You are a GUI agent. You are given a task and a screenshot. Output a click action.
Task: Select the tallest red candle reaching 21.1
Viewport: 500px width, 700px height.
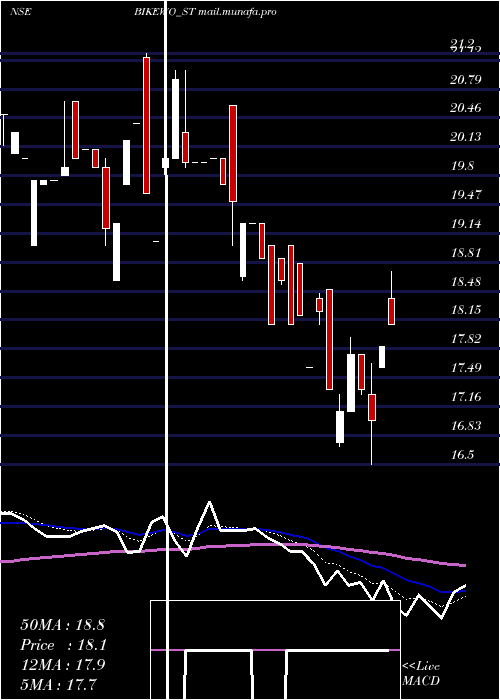pos(146,125)
